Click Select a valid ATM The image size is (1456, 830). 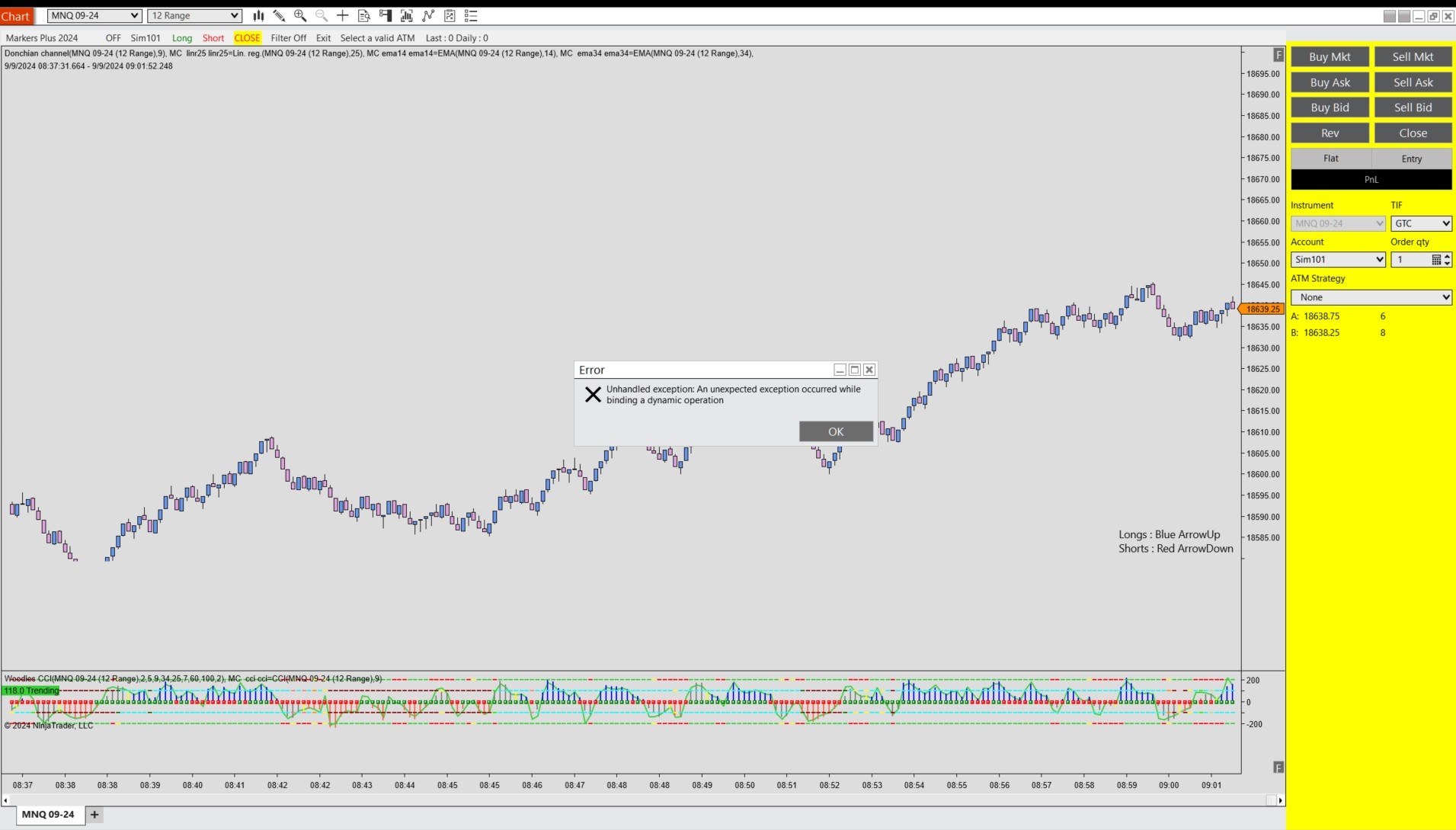tap(378, 38)
